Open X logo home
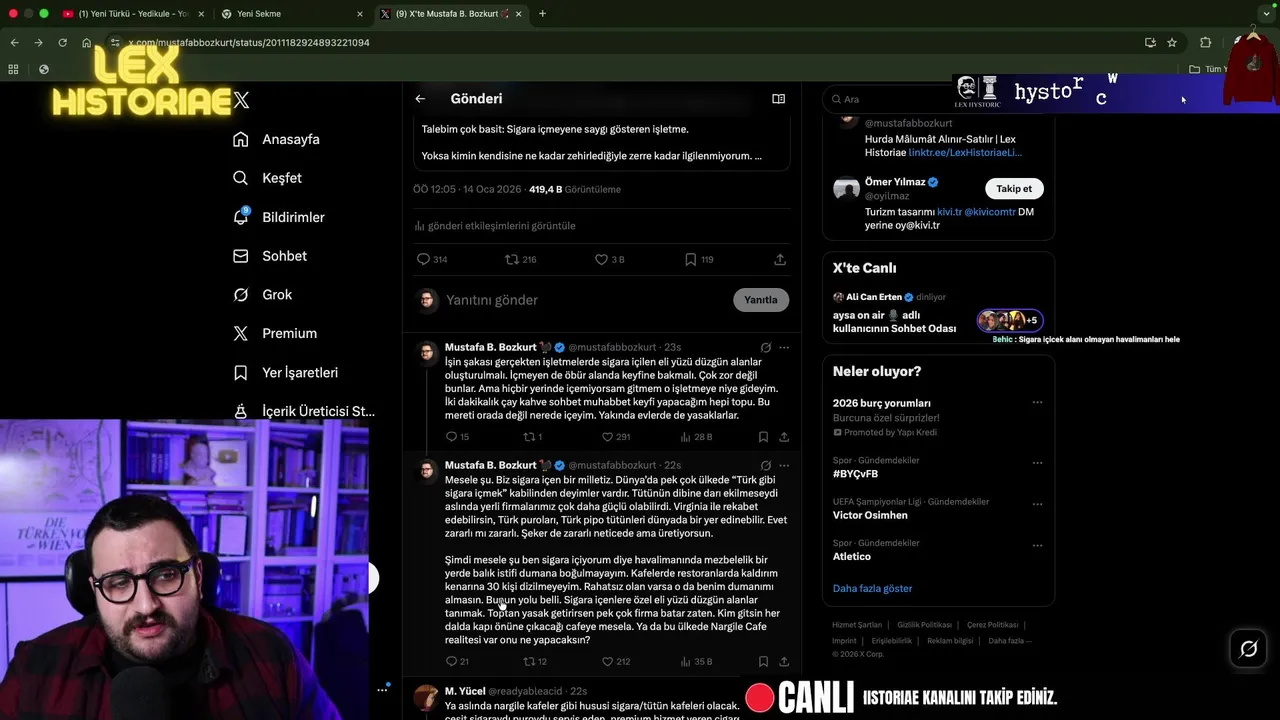The image size is (1280, 720). pos(241,100)
